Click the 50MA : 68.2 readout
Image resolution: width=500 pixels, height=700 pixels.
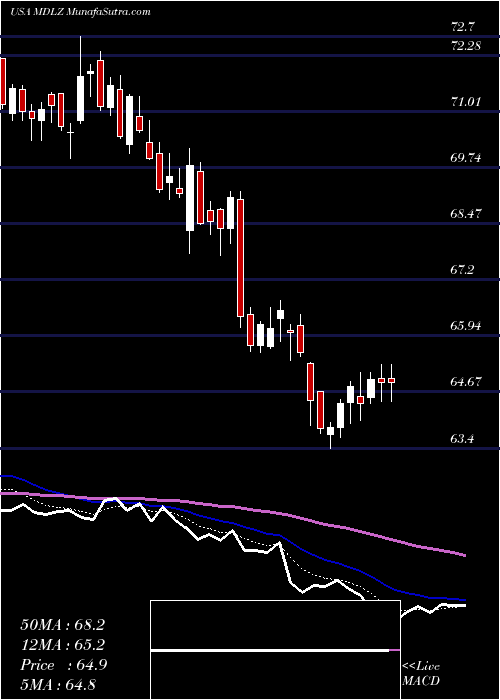(x=63, y=625)
